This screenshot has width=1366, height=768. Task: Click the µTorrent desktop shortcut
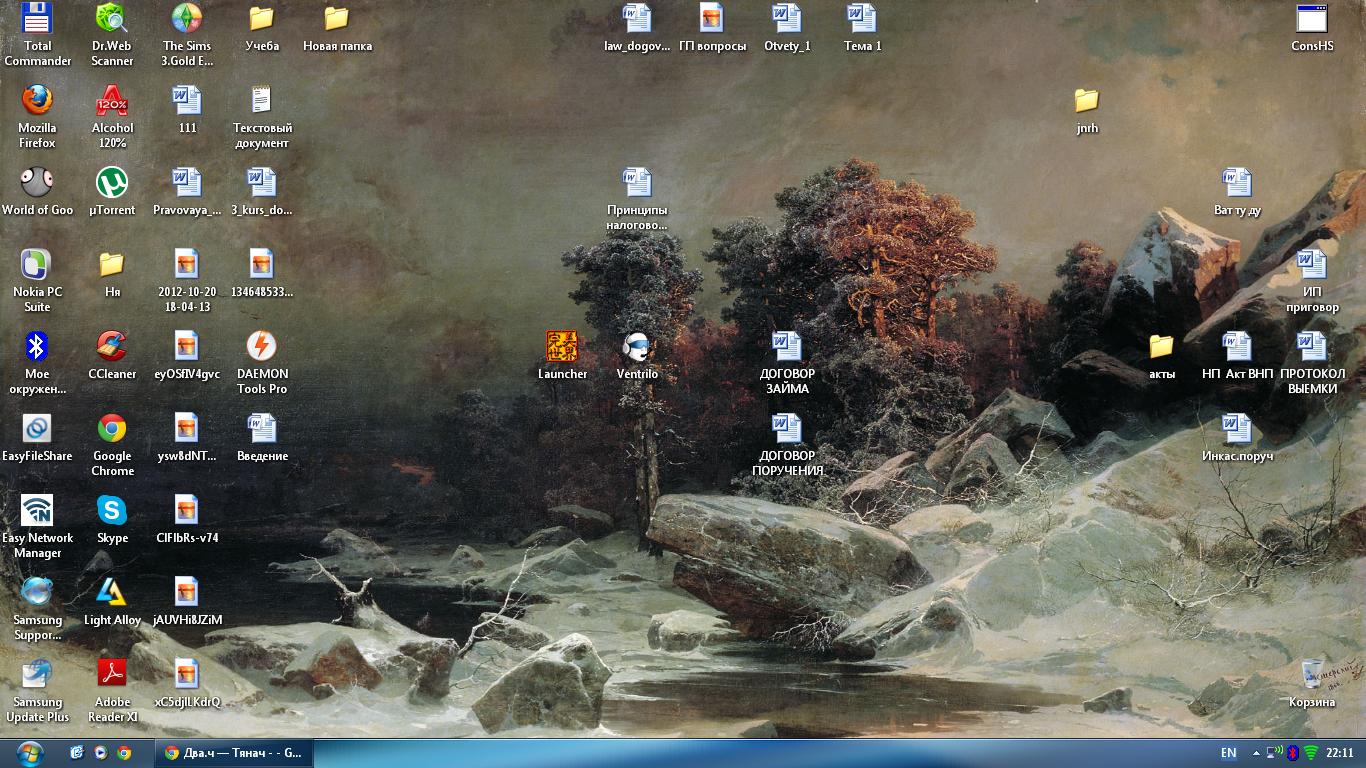pos(112,191)
